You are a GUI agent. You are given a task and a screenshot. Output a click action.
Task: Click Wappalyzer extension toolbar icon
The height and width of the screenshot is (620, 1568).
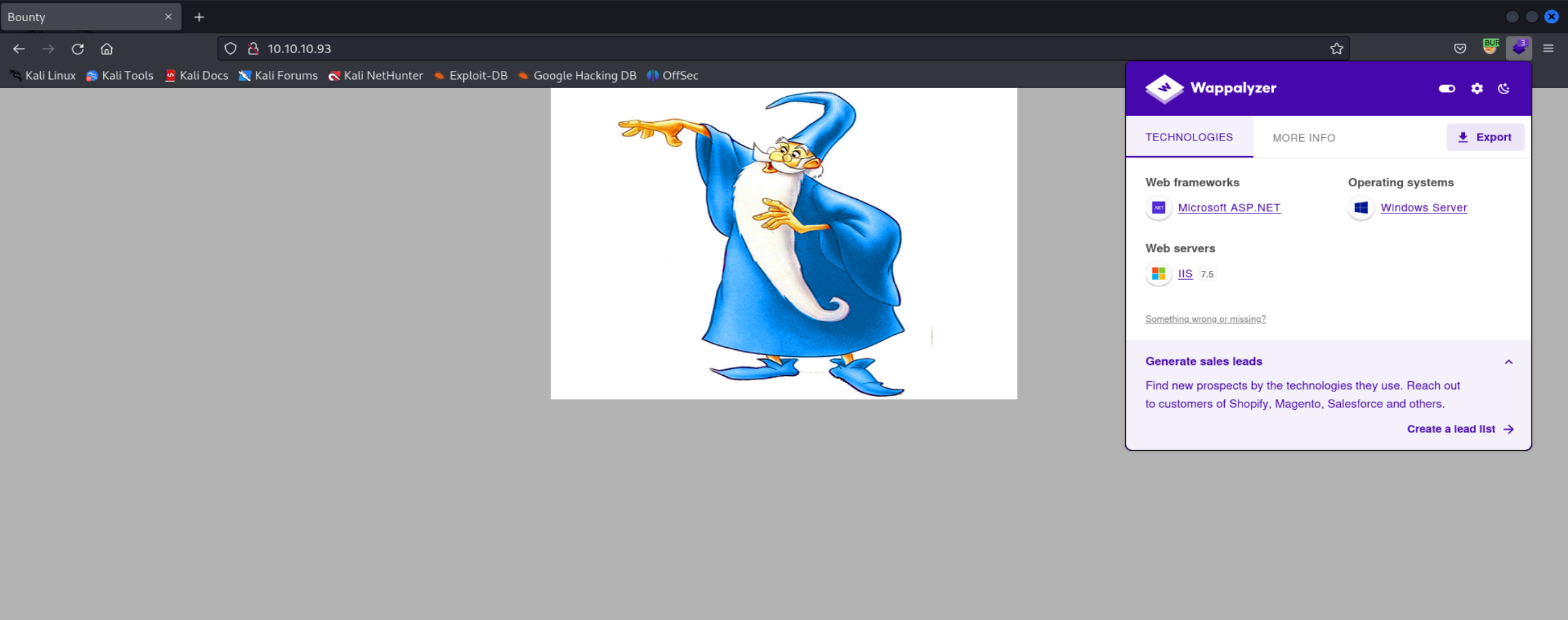click(1519, 48)
